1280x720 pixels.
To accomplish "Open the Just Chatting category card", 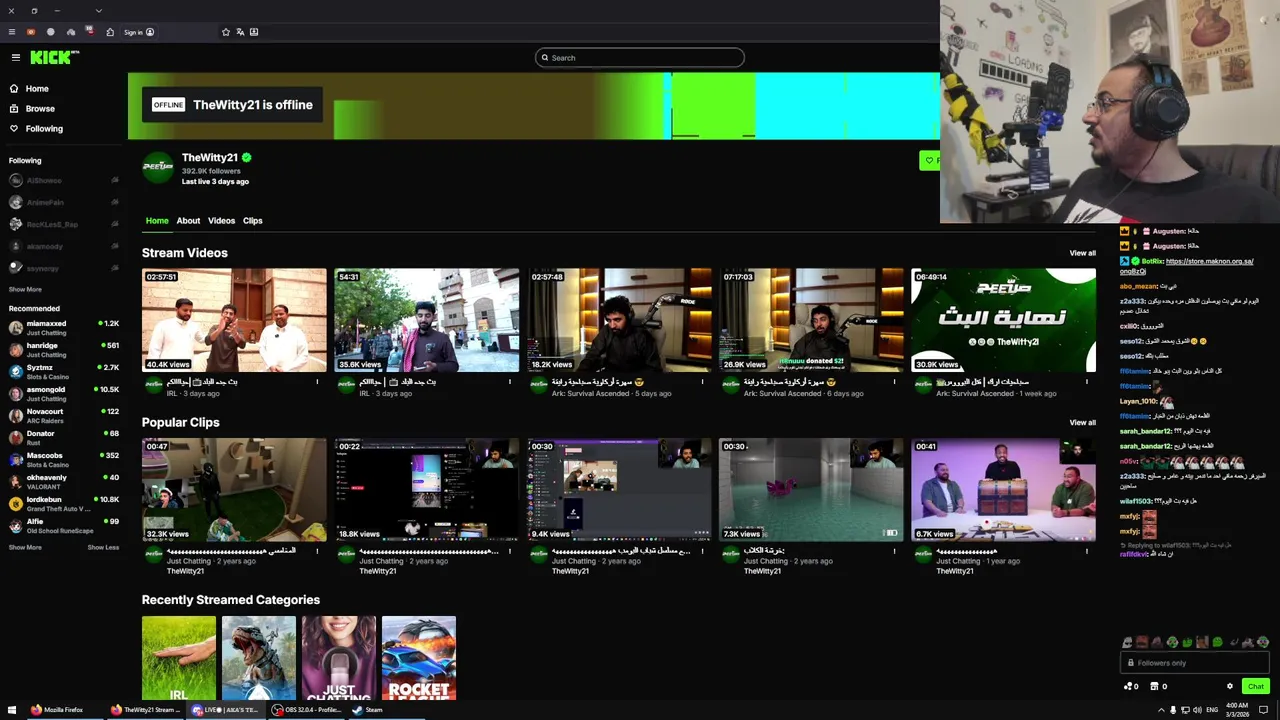I will click(x=338, y=658).
